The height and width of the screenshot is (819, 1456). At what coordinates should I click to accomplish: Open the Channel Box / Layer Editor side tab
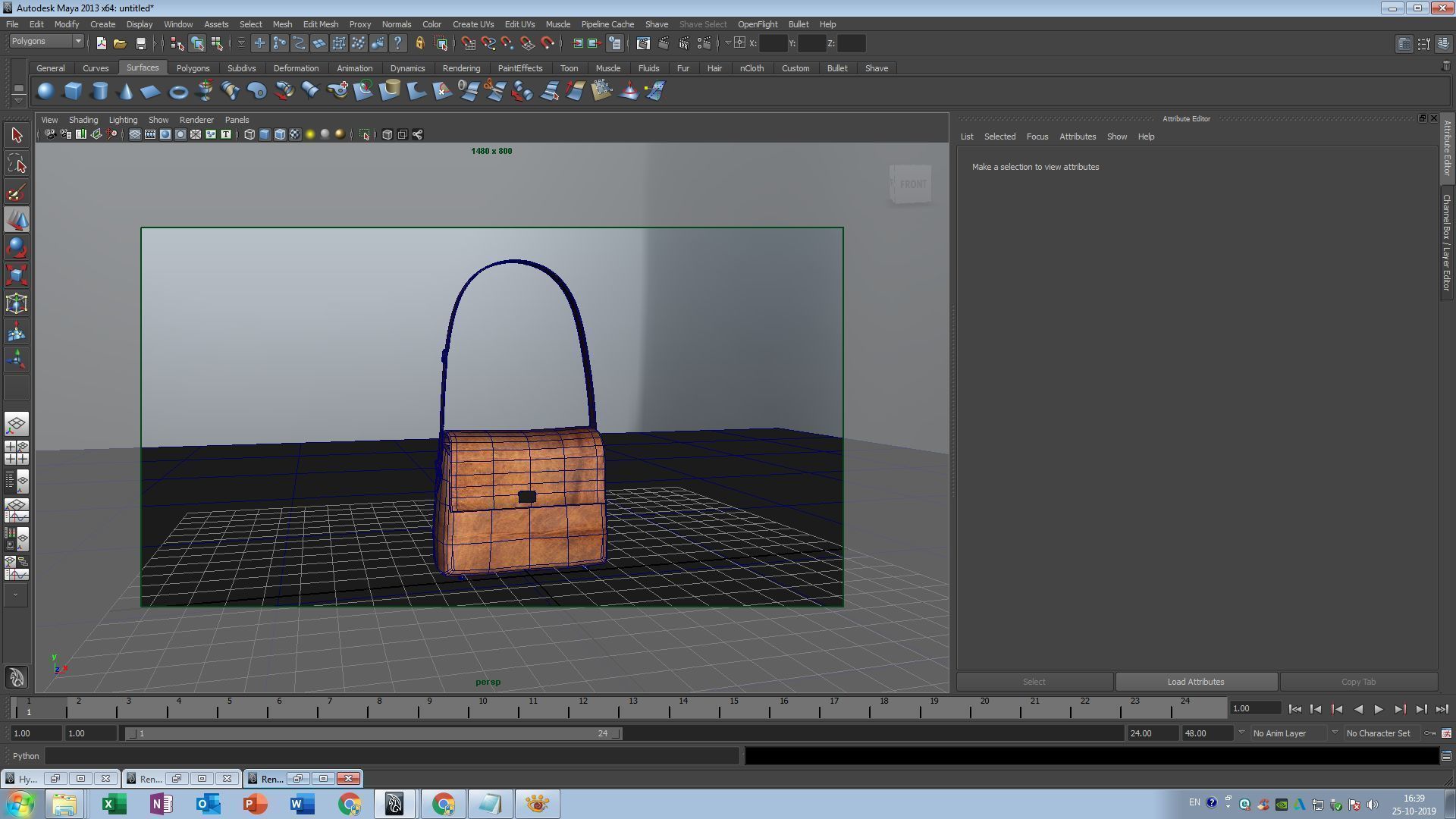pyautogui.click(x=1447, y=243)
